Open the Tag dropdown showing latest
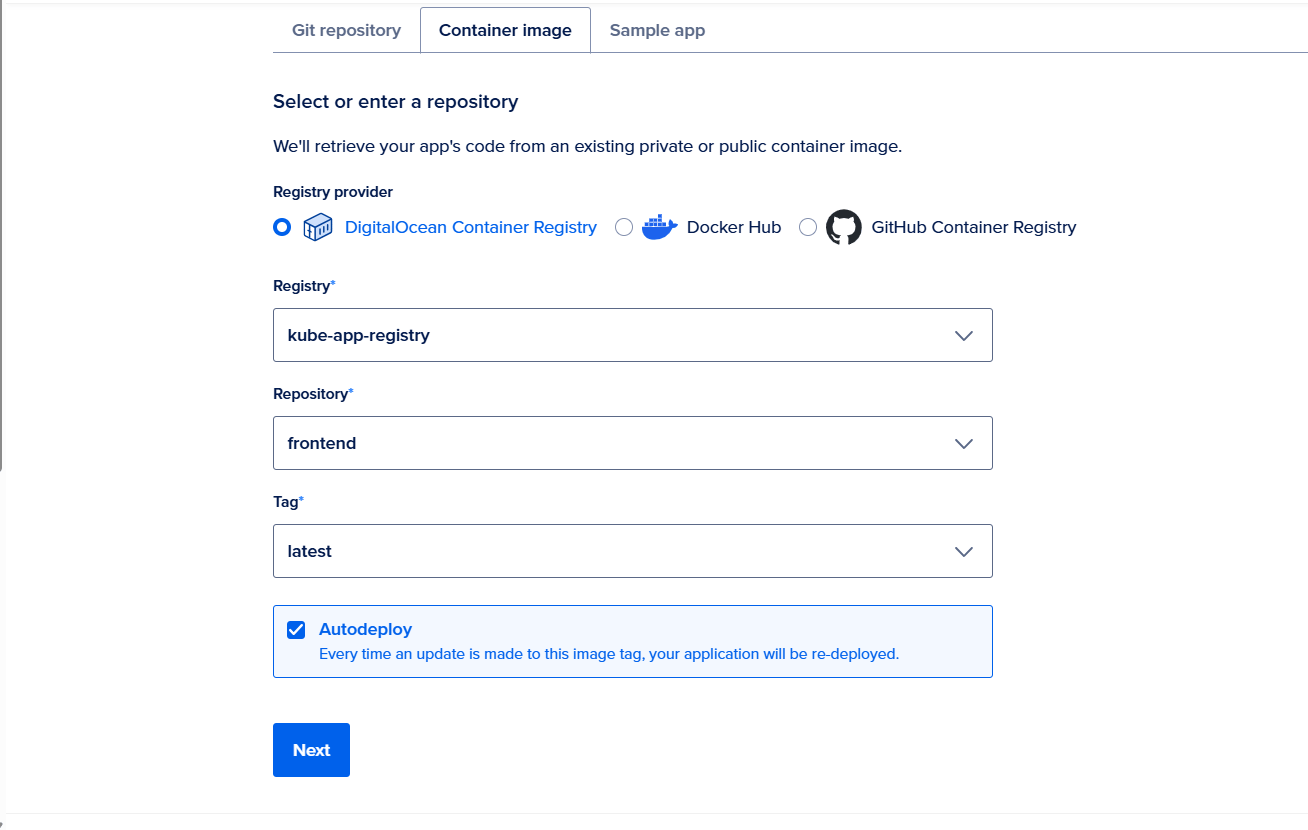The width and height of the screenshot is (1308, 830). click(x=633, y=551)
